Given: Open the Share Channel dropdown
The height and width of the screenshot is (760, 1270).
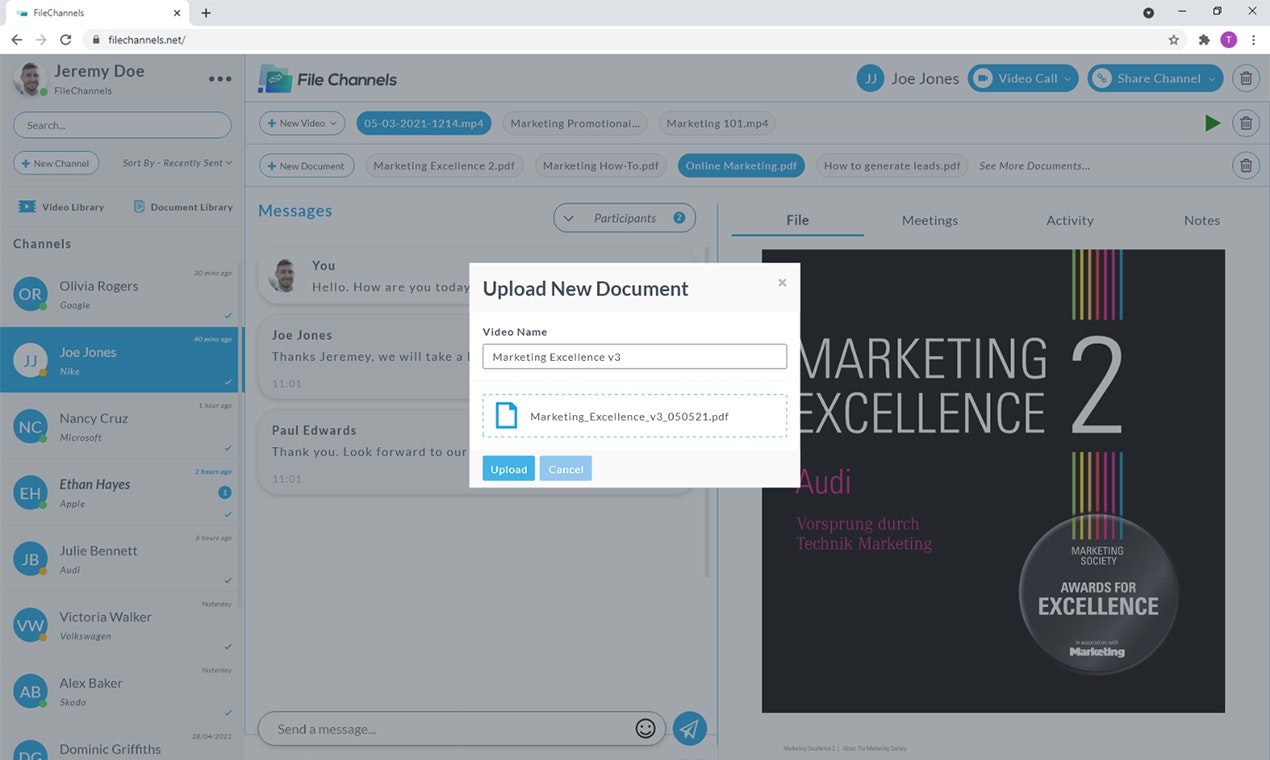Looking at the screenshot, I should coord(1156,78).
